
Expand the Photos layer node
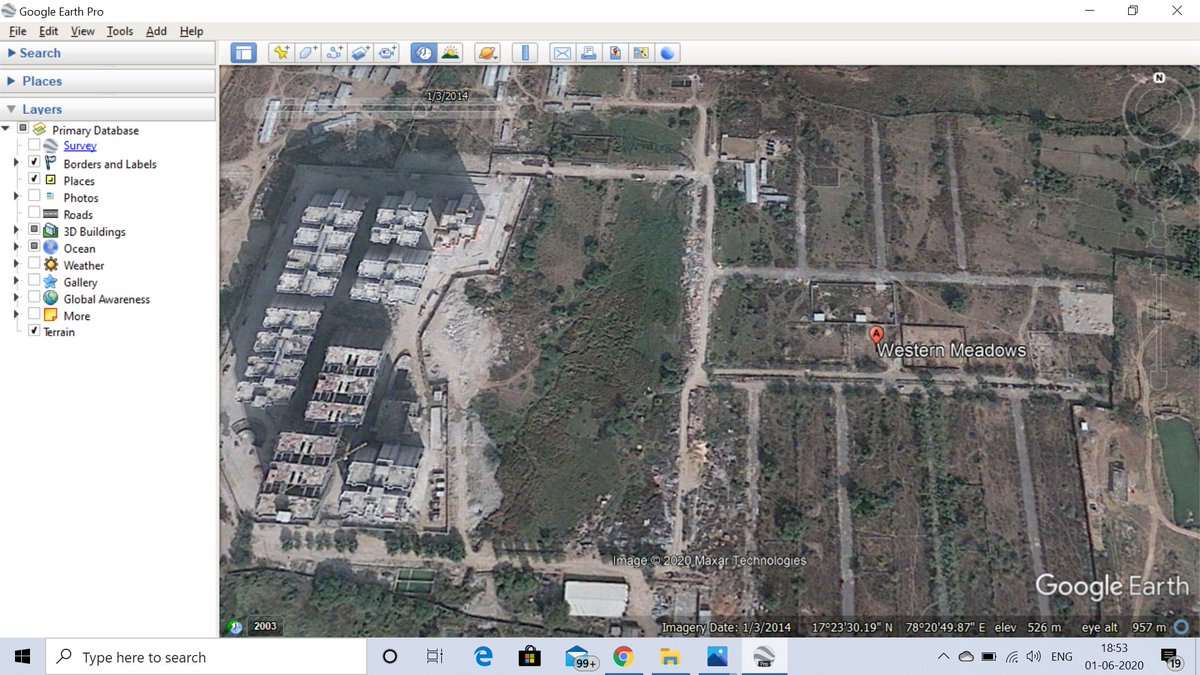pyautogui.click(x=15, y=197)
